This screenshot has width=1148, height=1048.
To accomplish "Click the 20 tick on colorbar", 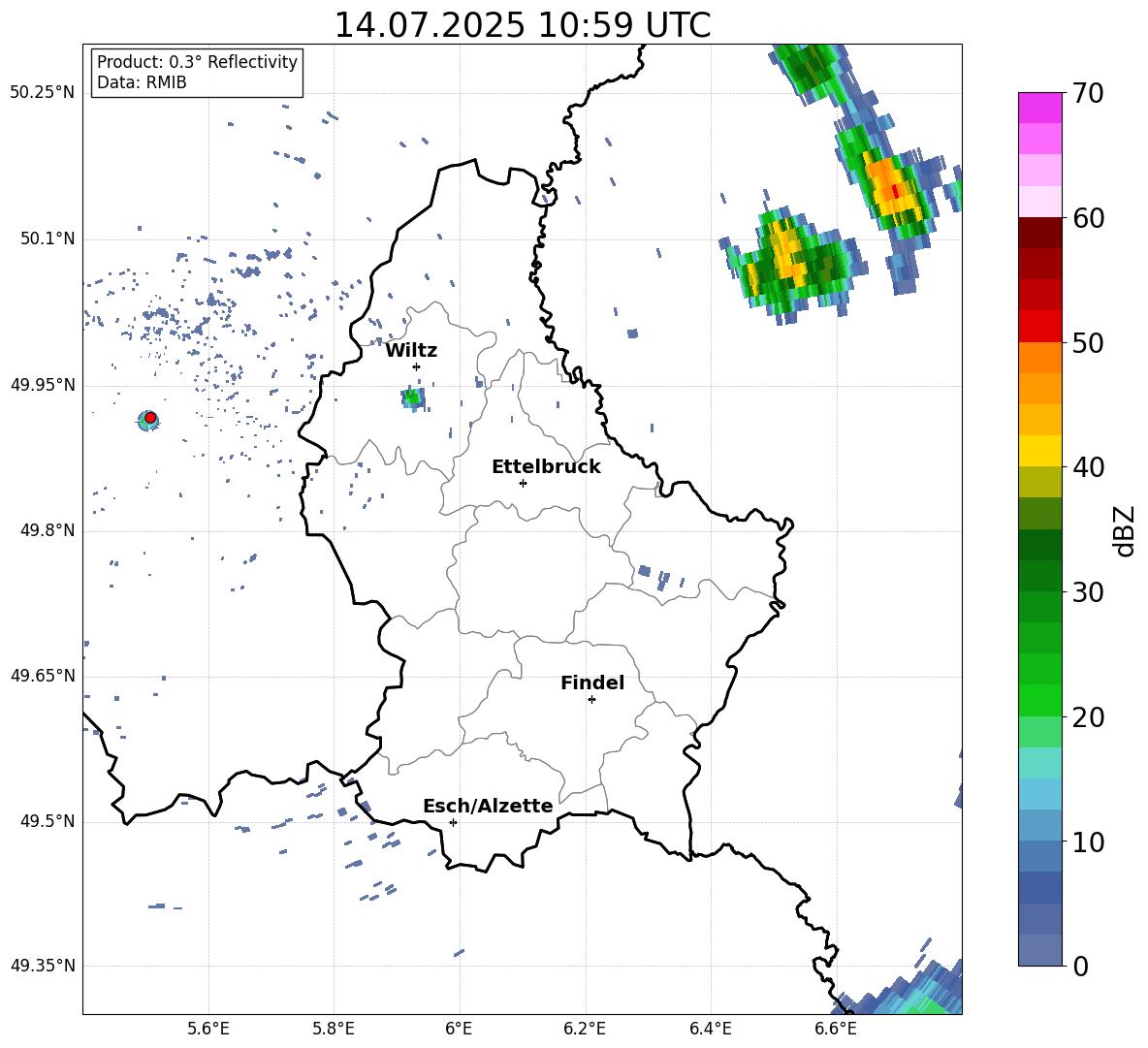I will coord(1088,717).
